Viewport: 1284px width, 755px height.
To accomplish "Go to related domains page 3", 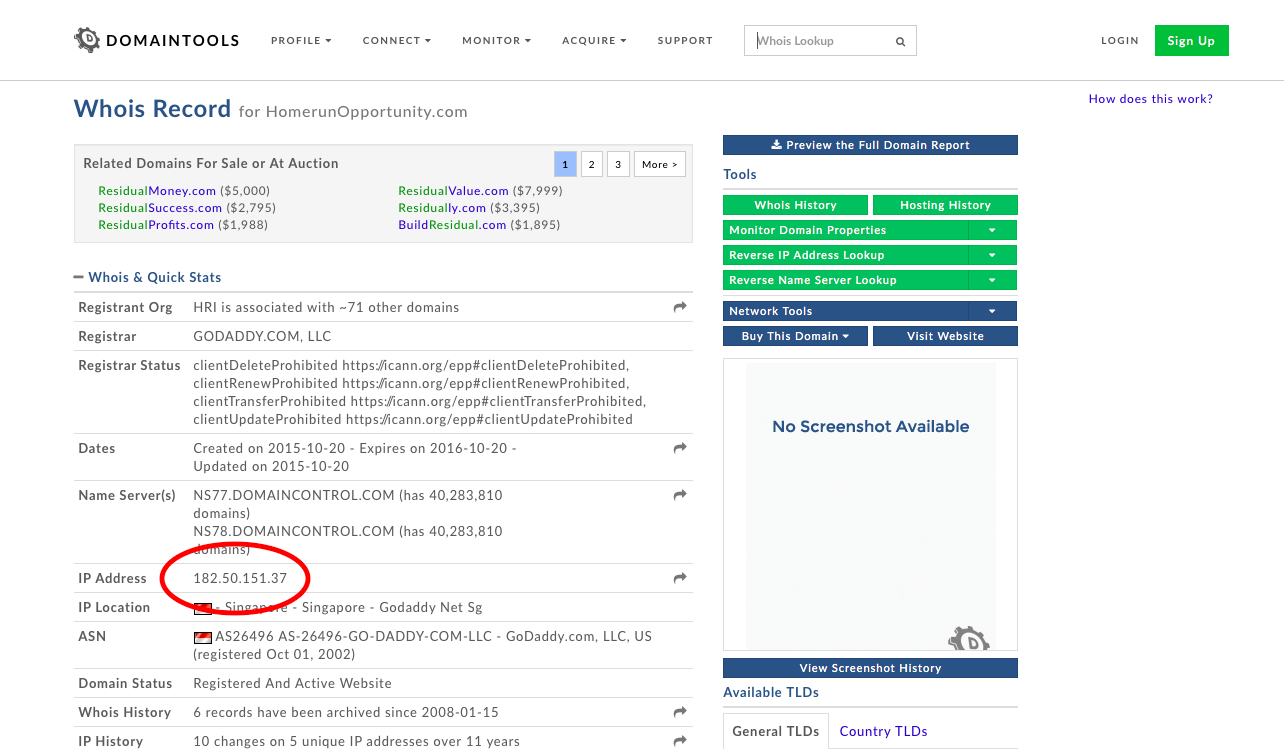I will click(618, 164).
